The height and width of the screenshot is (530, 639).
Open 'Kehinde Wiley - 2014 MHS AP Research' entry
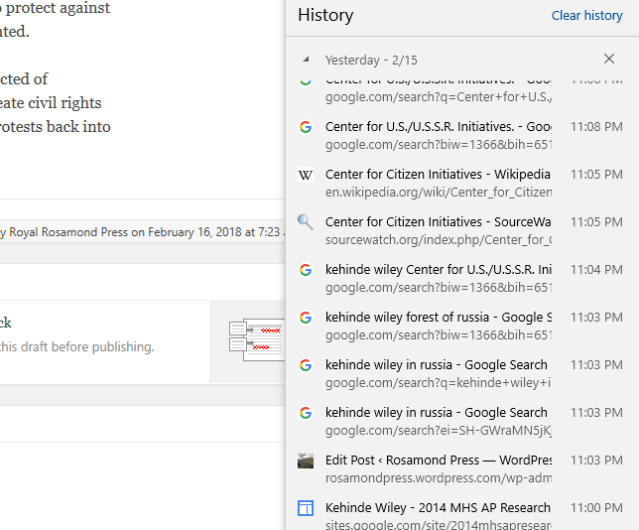coord(438,507)
